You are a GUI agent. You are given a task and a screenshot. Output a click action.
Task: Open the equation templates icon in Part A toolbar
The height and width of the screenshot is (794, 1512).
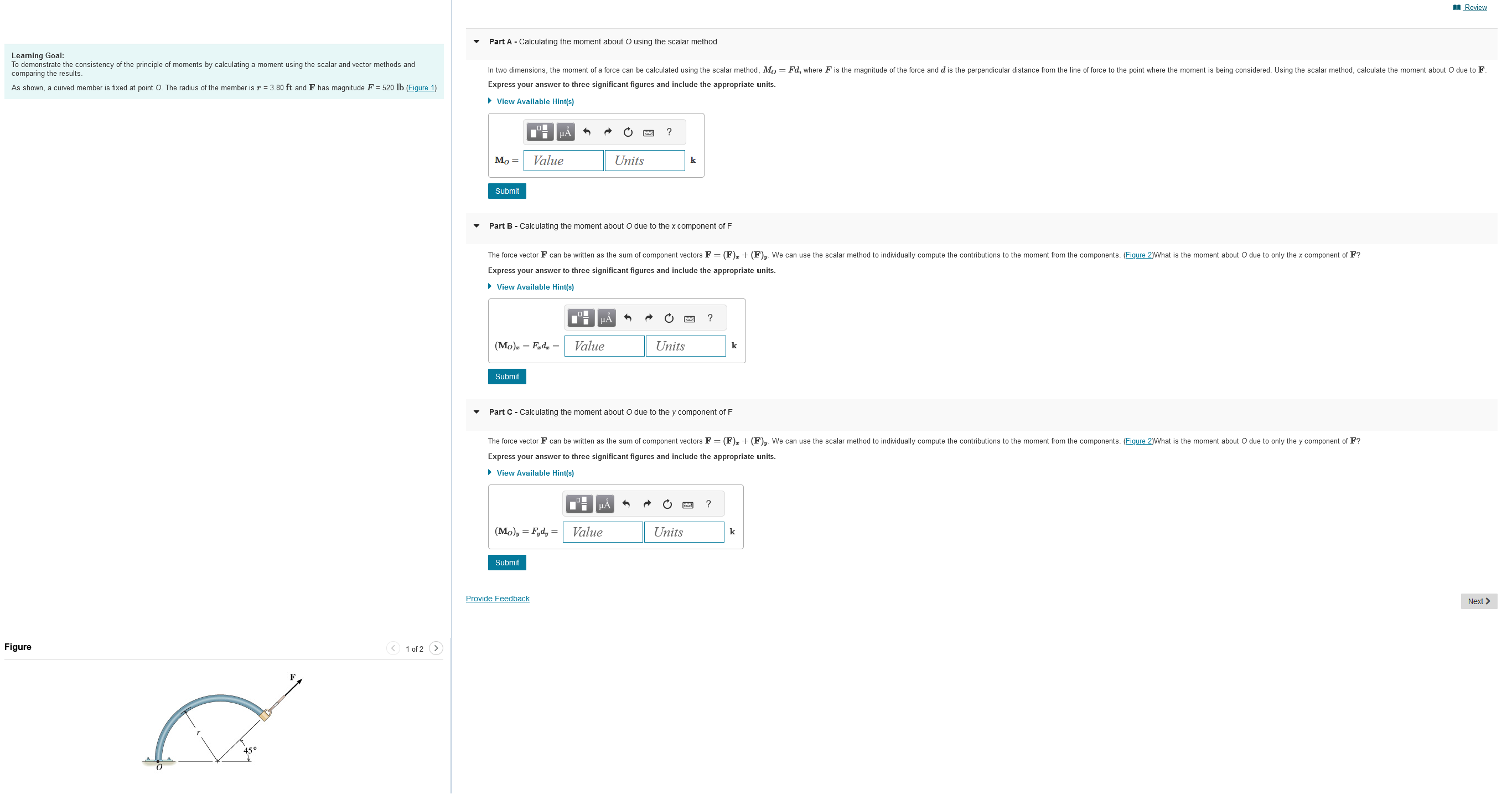tap(540, 132)
